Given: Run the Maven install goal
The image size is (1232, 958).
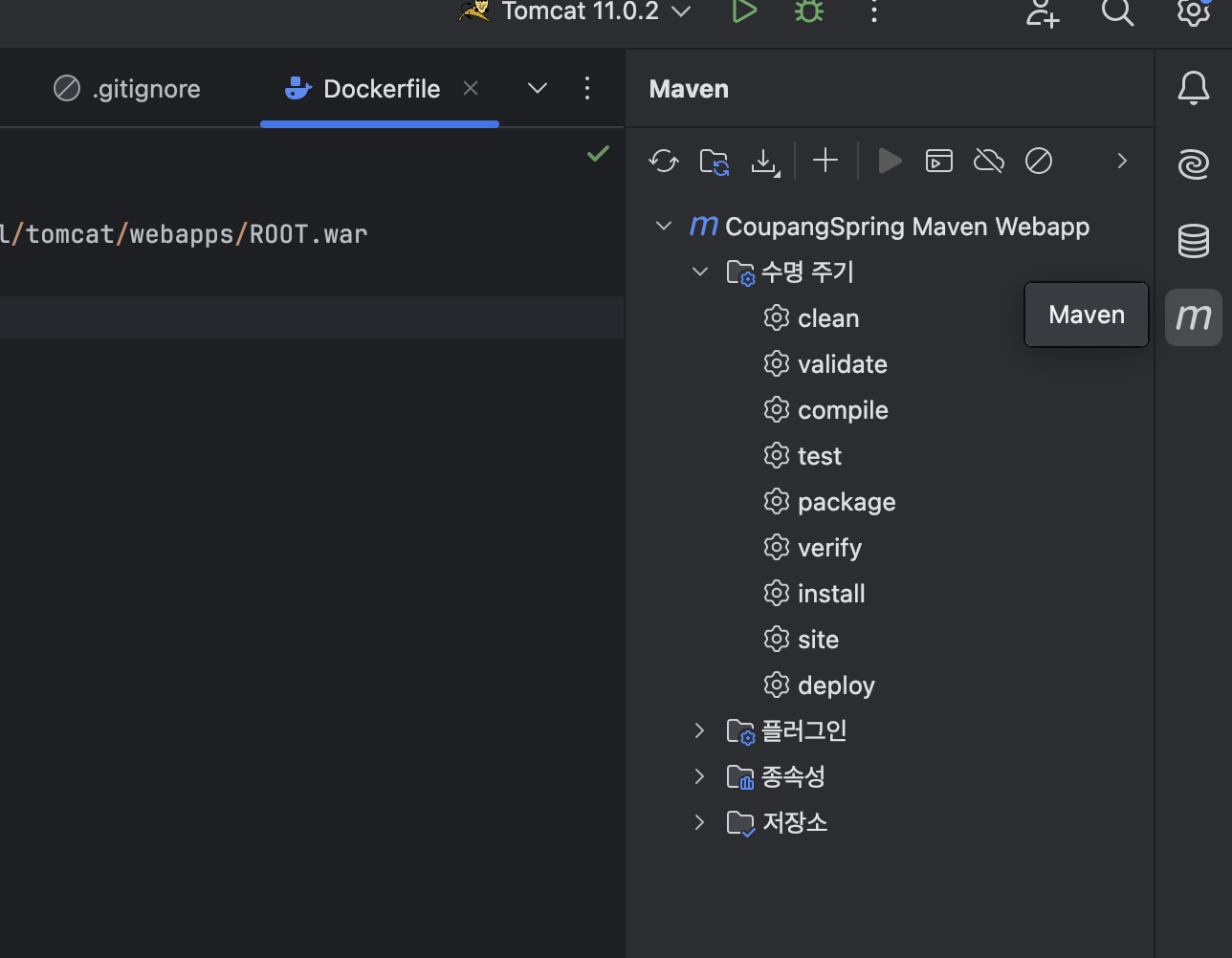Looking at the screenshot, I should pos(830,593).
